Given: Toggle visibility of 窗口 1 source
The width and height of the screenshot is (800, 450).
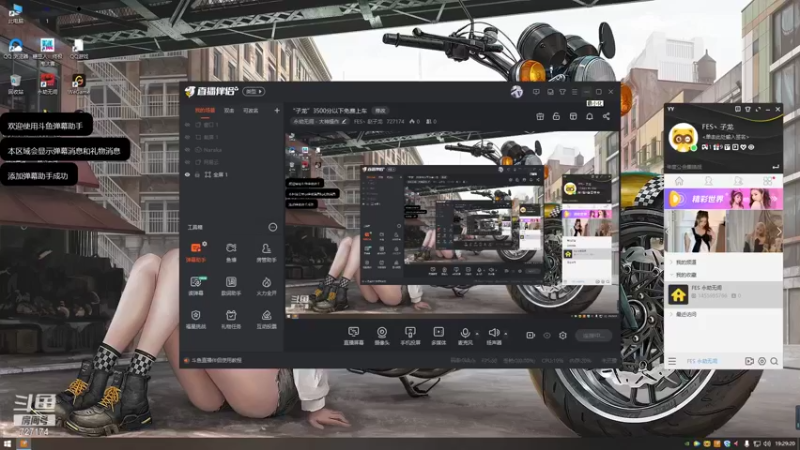Looking at the screenshot, I should [x=187, y=124].
